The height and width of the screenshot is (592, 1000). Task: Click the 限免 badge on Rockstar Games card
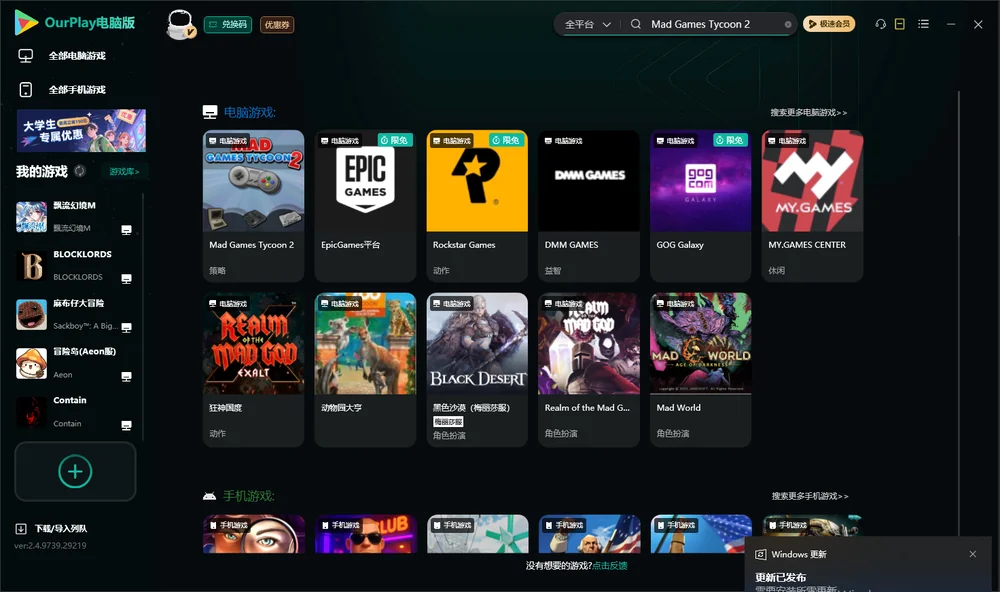point(507,140)
